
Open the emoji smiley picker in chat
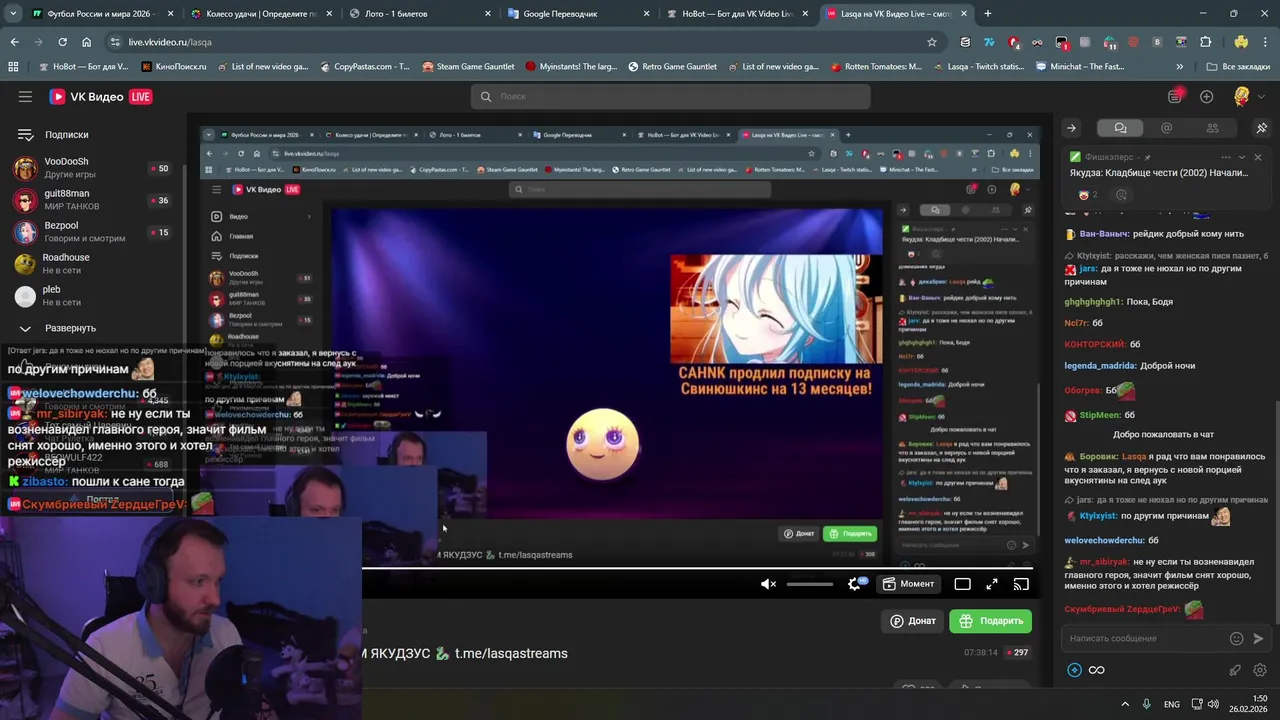1236,638
